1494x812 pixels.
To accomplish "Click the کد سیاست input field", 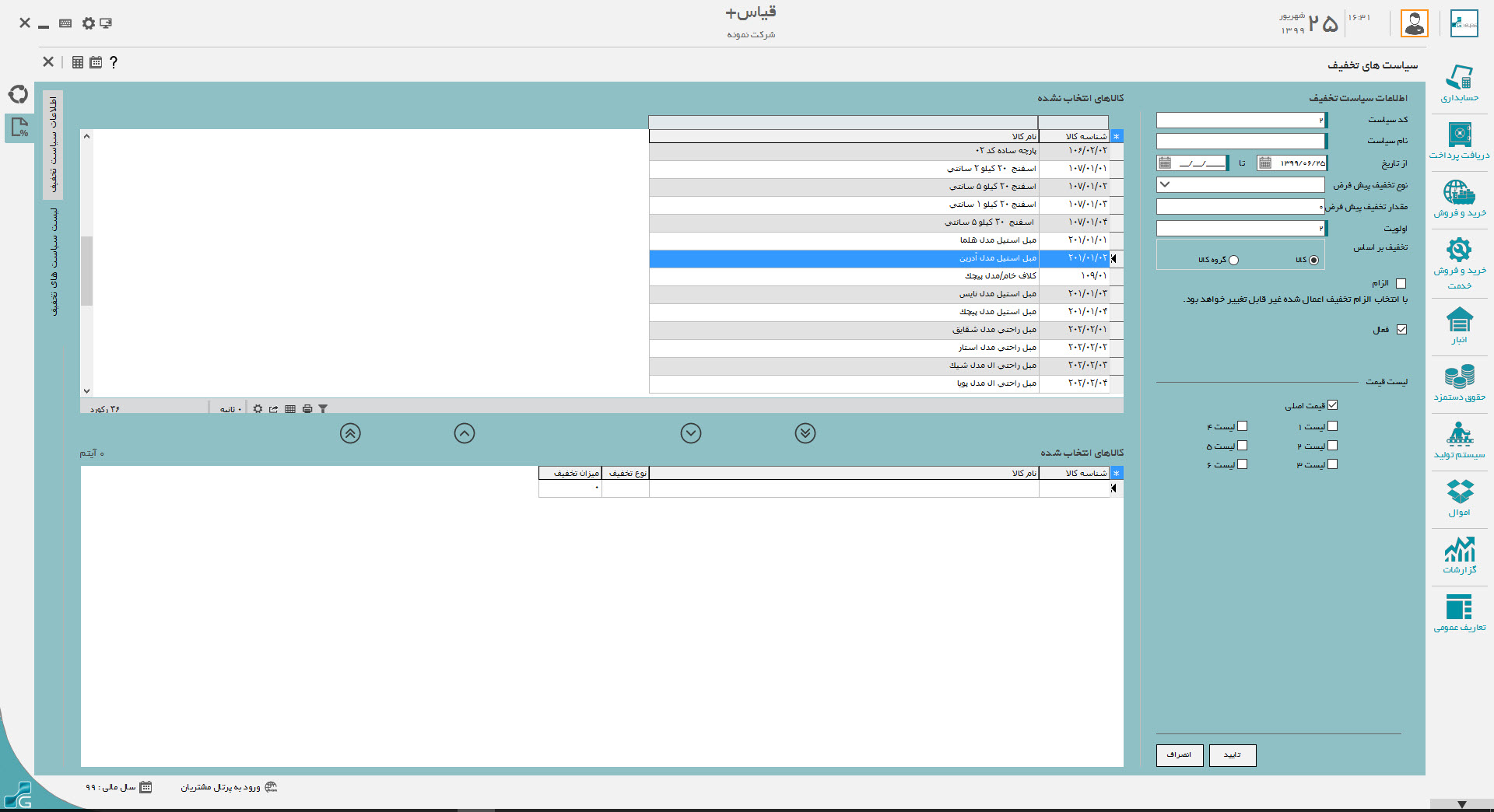I will pos(1242,121).
